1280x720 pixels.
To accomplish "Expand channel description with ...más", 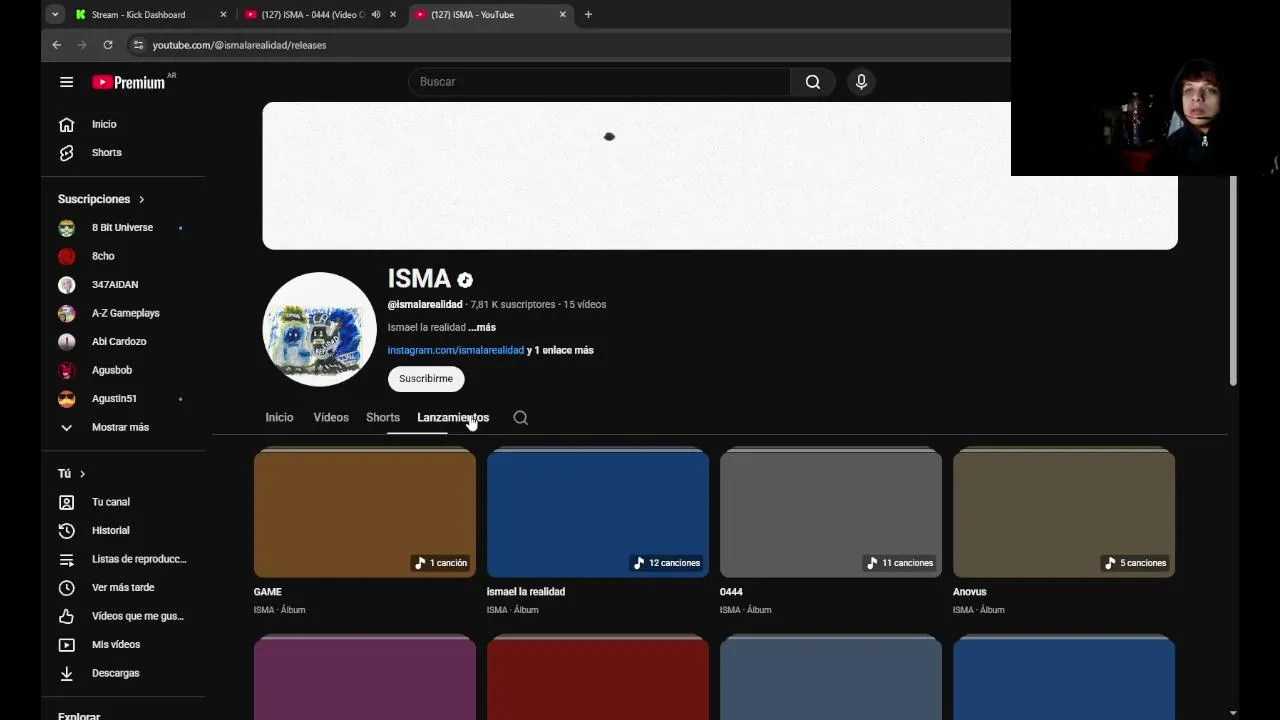I will tap(482, 327).
